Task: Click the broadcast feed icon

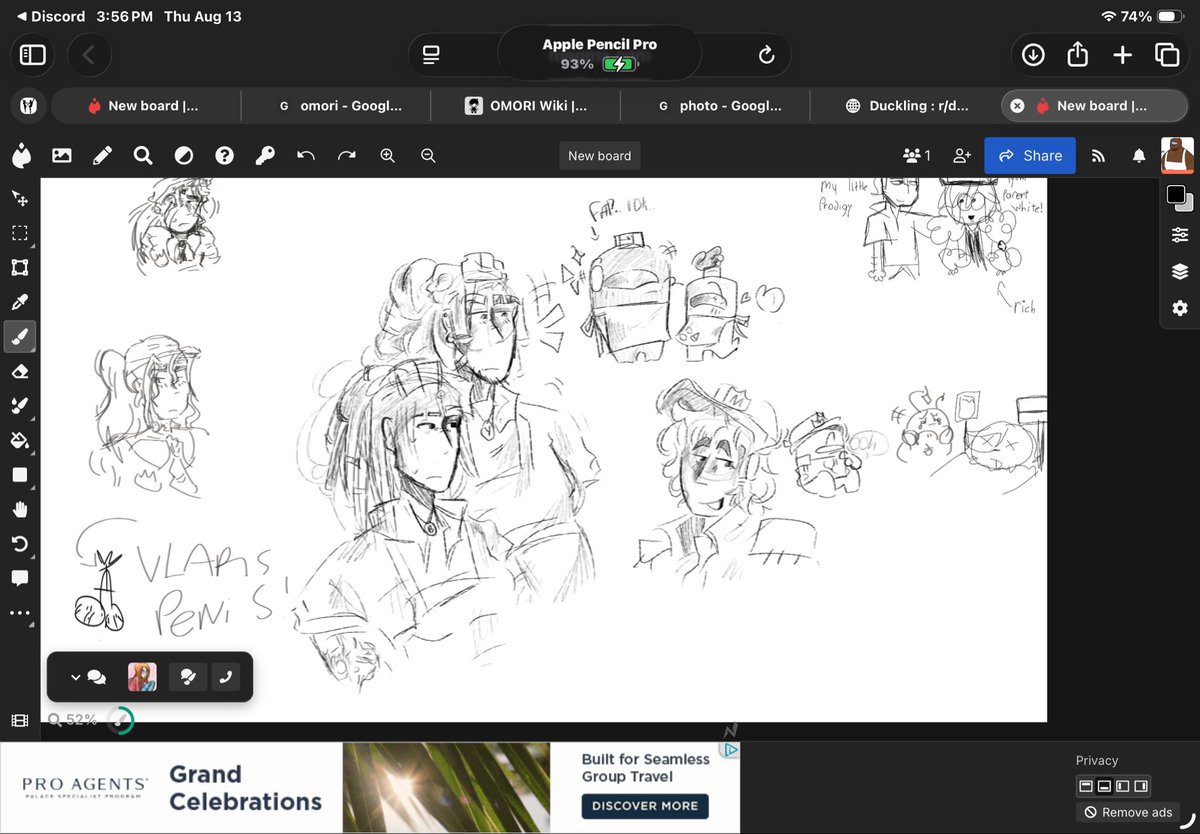Action: pos(1098,155)
